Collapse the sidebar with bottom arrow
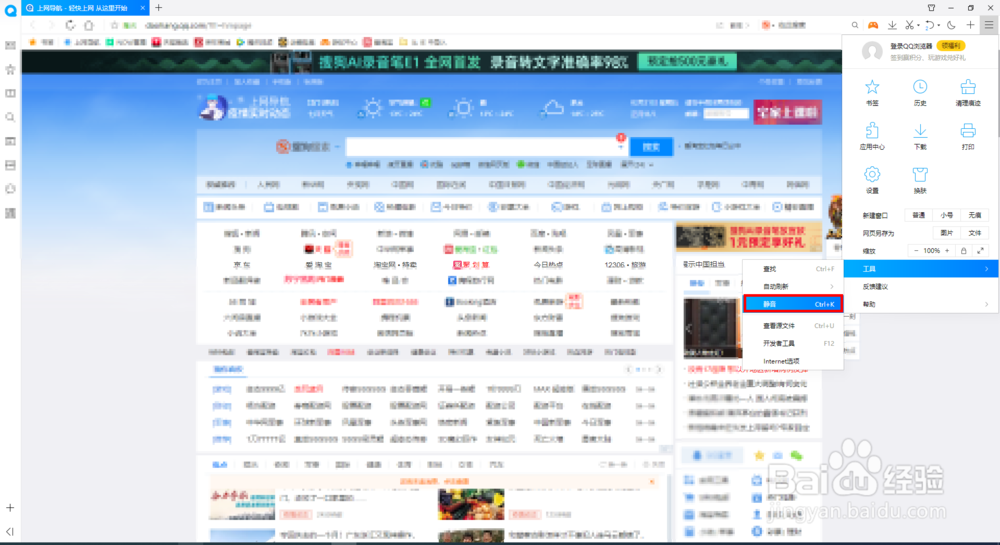The height and width of the screenshot is (545, 1000). pyautogui.click(x=10, y=531)
